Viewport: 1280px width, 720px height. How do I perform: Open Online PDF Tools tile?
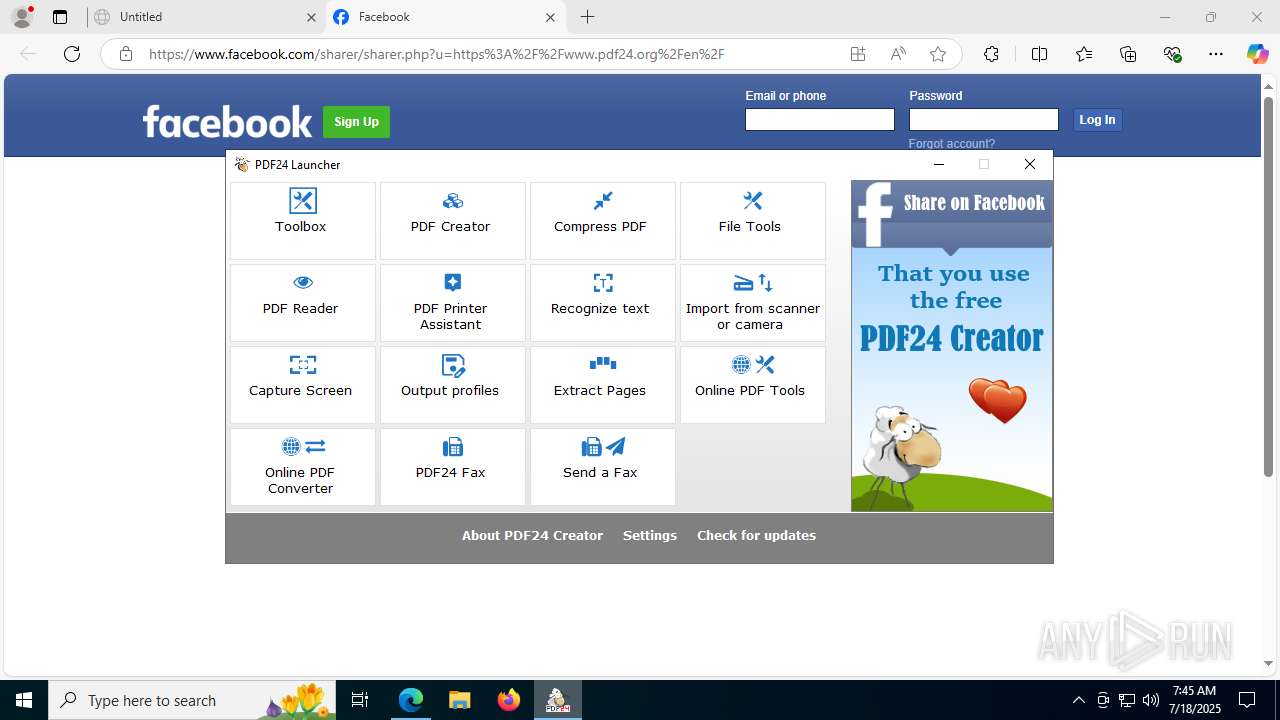752,385
